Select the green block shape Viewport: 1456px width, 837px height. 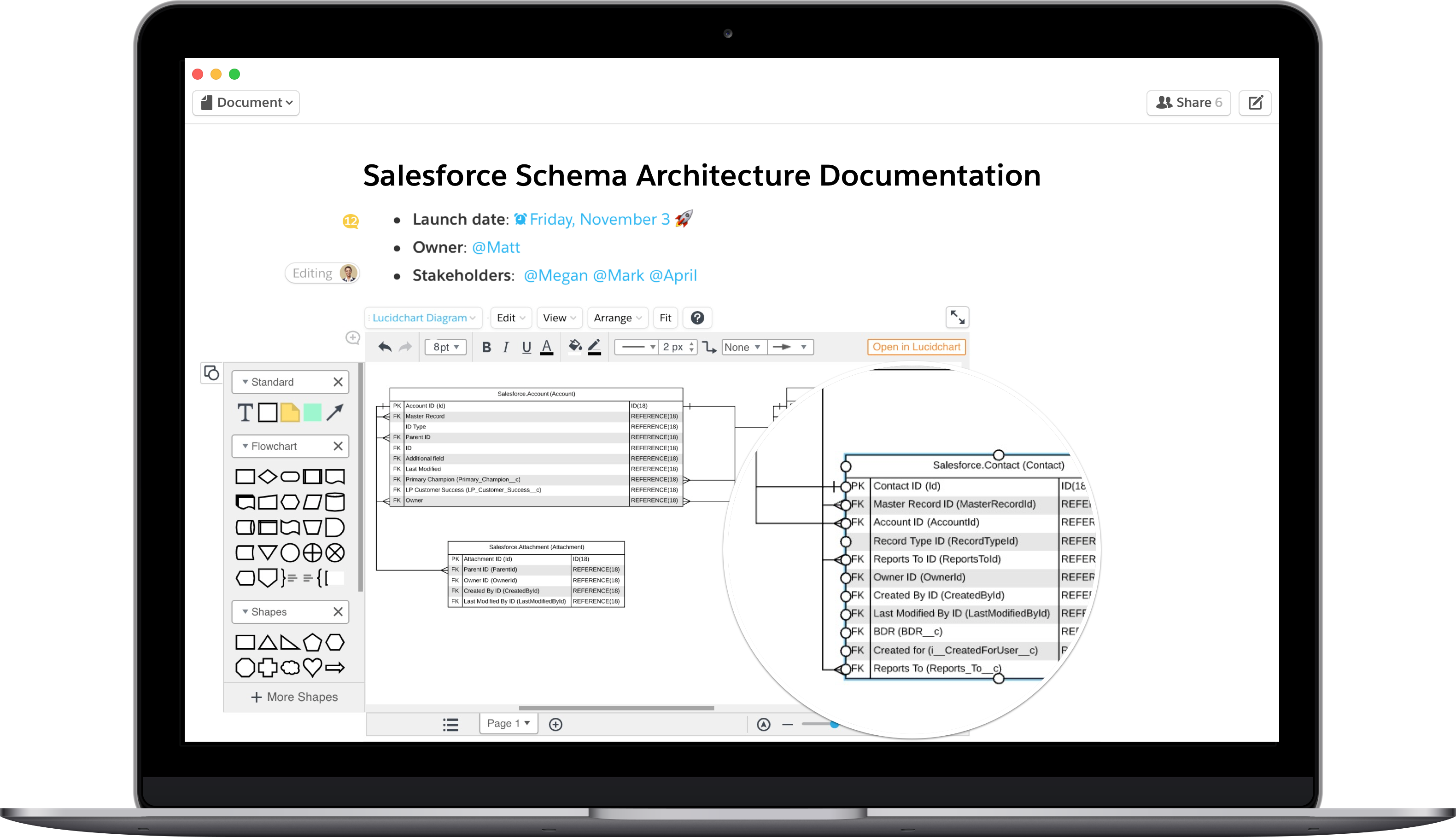[x=312, y=413]
